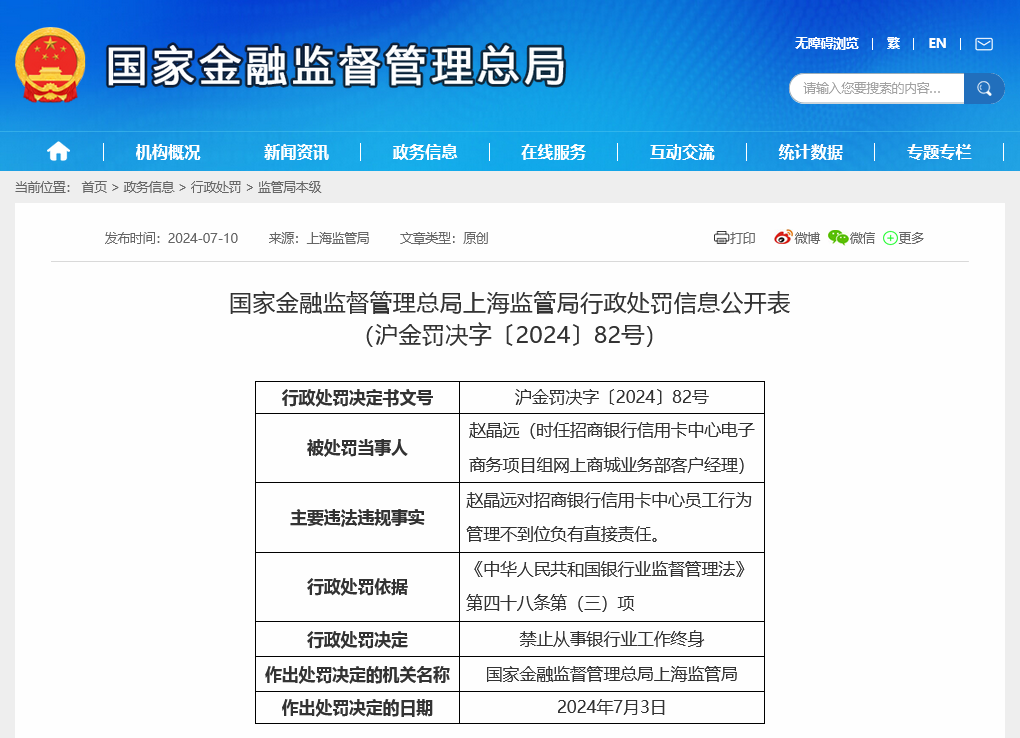
Task: Click the home icon in navigation bar
Action: (58, 151)
